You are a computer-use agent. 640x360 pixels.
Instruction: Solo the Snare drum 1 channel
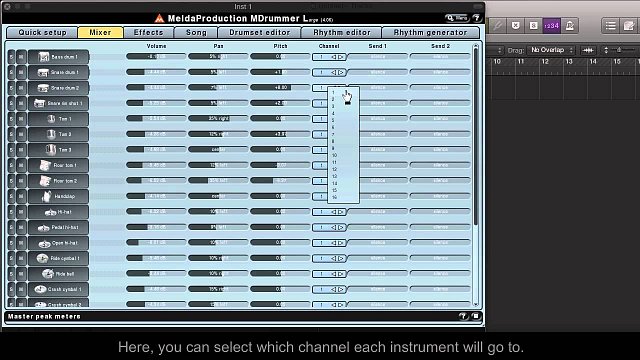point(11,72)
